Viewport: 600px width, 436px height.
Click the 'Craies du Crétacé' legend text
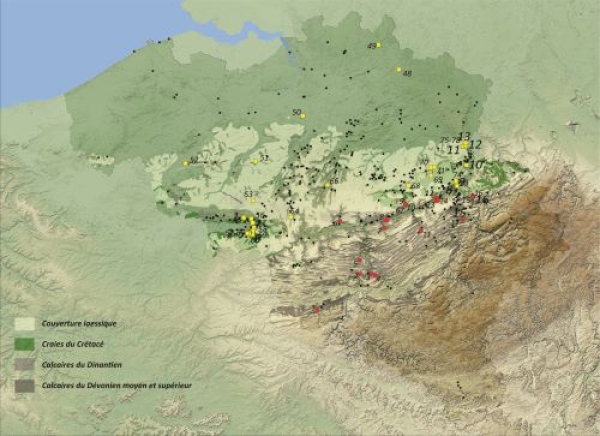click(73, 344)
